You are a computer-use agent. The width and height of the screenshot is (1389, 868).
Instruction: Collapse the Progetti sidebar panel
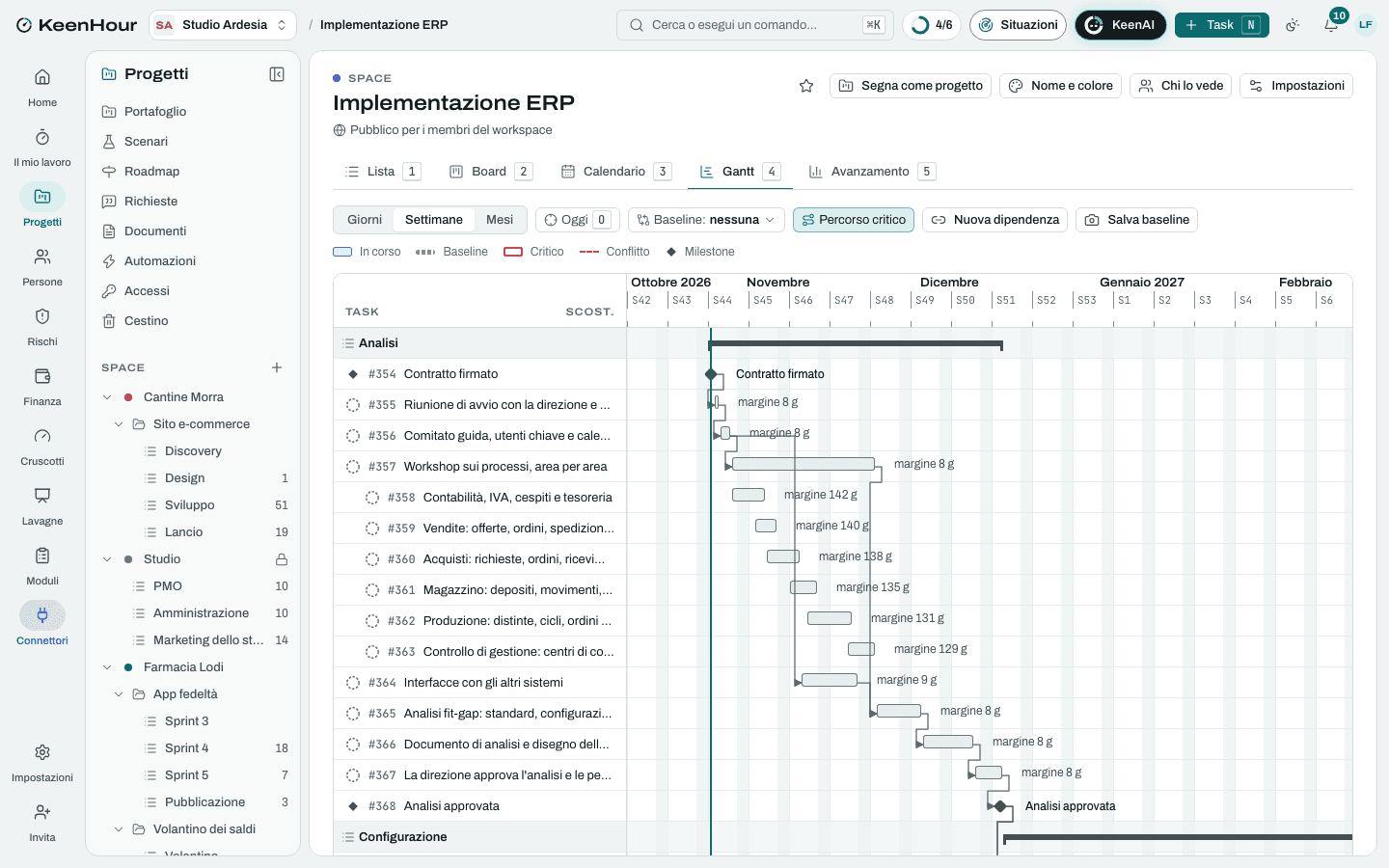[x=277, y=74]
